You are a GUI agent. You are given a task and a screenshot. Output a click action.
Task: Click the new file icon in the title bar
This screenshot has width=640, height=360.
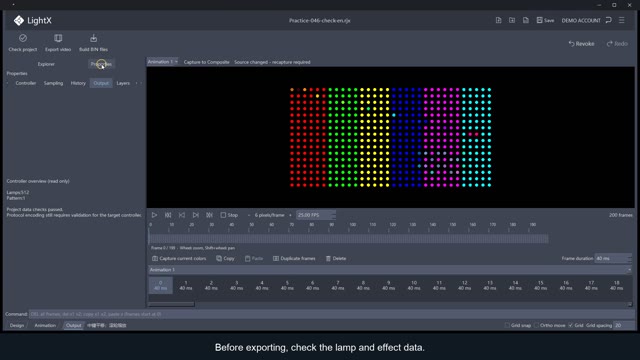click(x=498, y=20)
